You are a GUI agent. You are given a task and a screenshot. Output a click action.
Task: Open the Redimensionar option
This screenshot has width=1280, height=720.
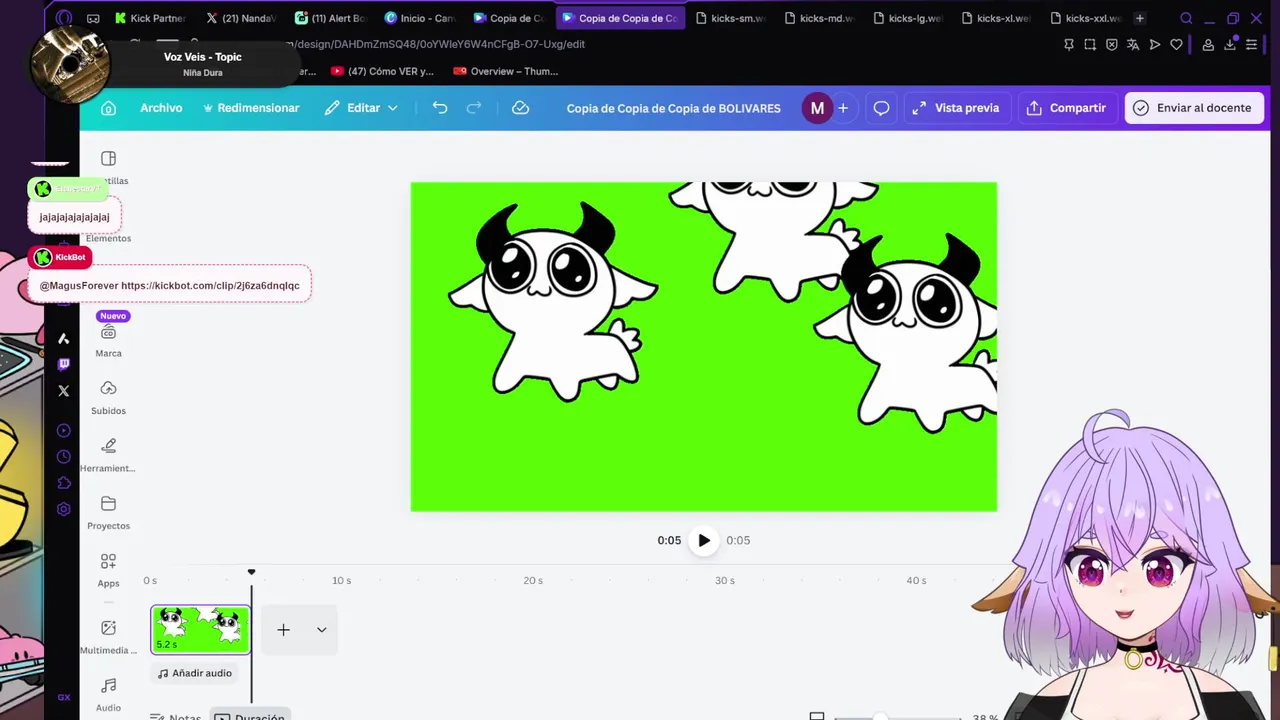(250, 108)
